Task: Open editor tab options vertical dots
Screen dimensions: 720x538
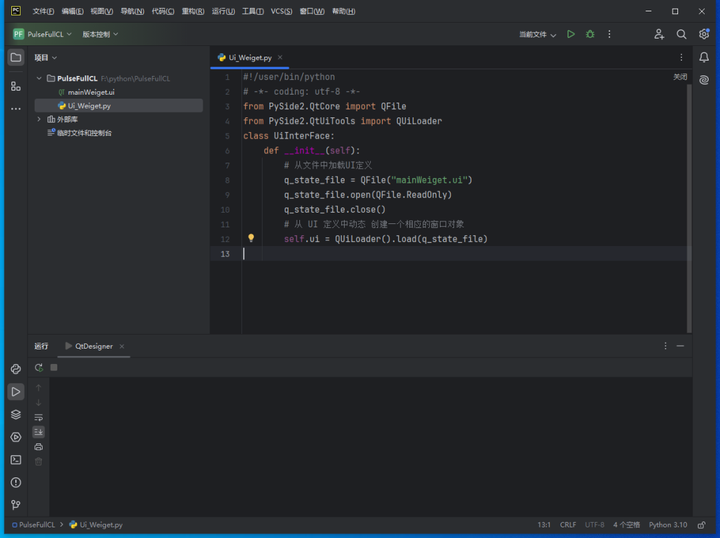Action: point(681,57)
